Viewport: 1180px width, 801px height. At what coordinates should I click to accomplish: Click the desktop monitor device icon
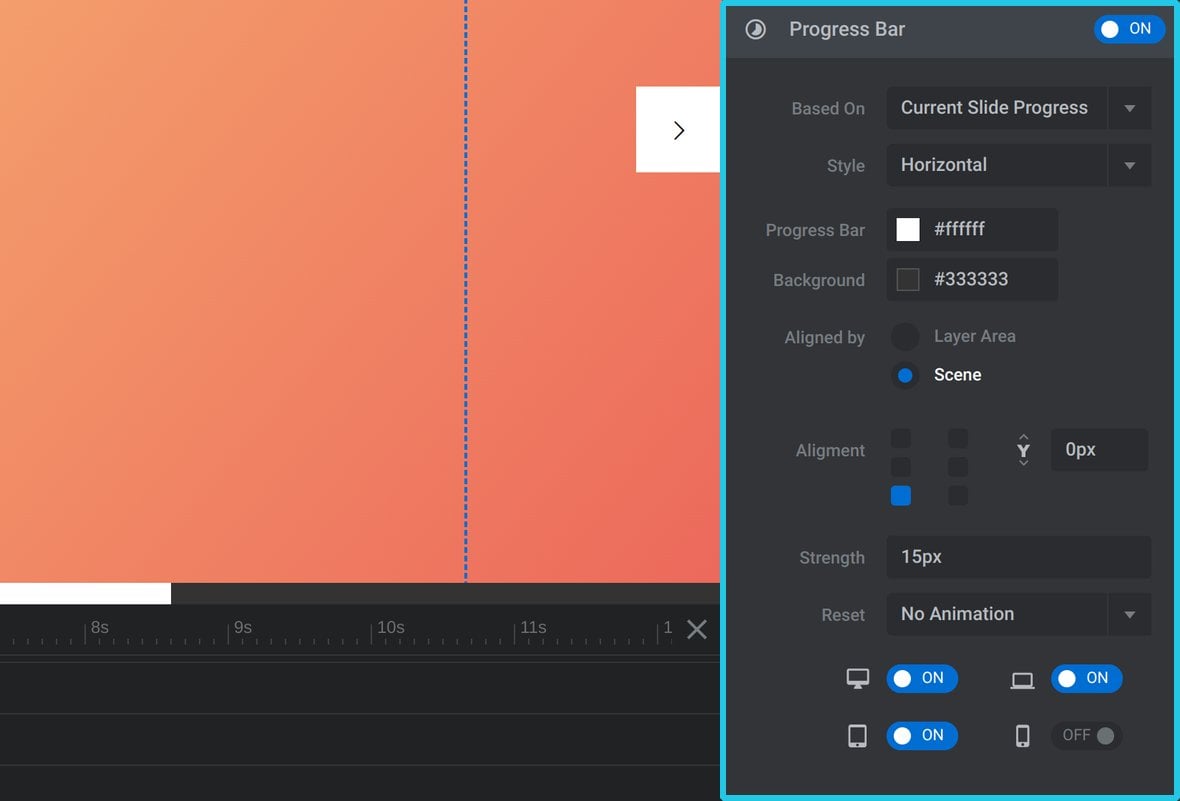coord(858,678)
